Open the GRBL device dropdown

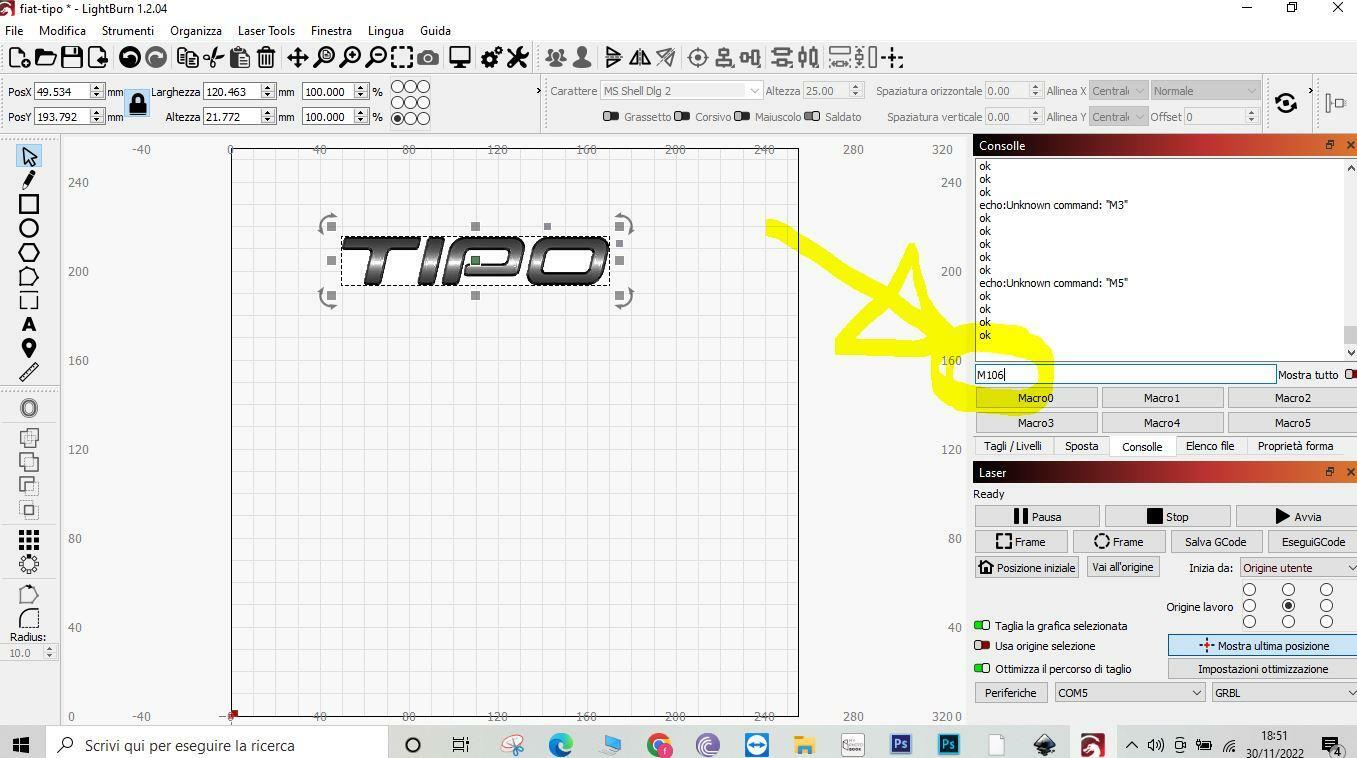coord(1283,693)
